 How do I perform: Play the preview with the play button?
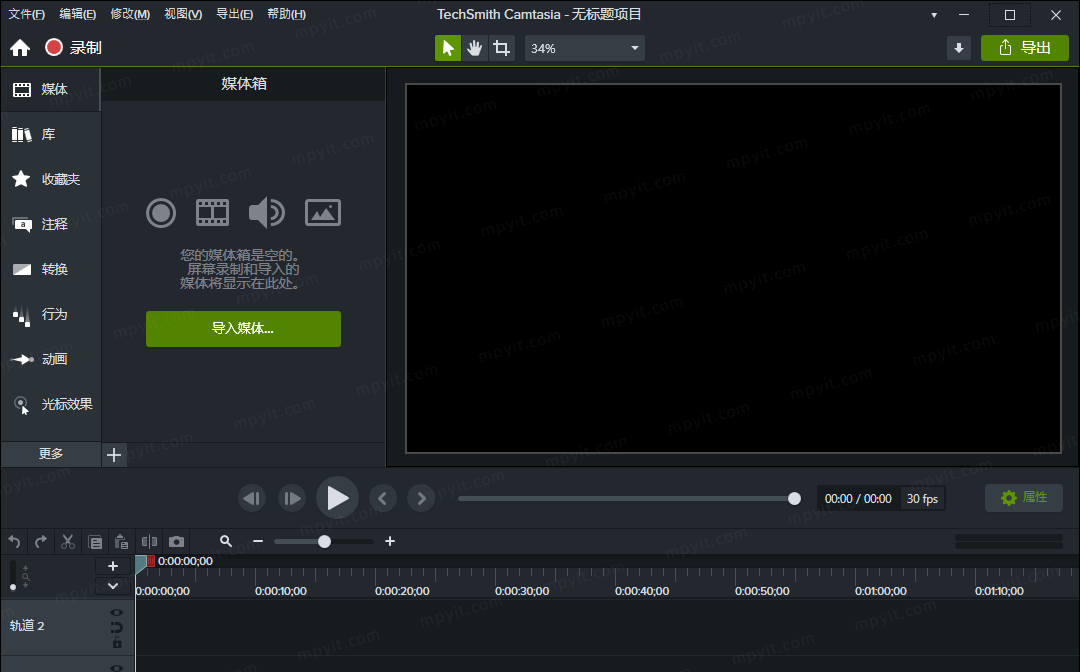pyautogui.click(x=337, y=498)
